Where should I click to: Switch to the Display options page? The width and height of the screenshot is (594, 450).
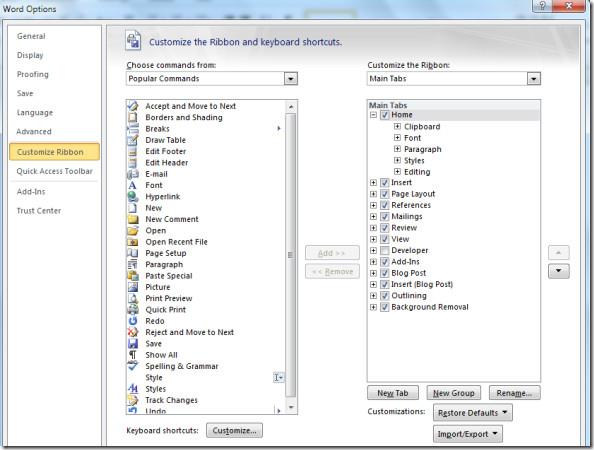(30, 55)
